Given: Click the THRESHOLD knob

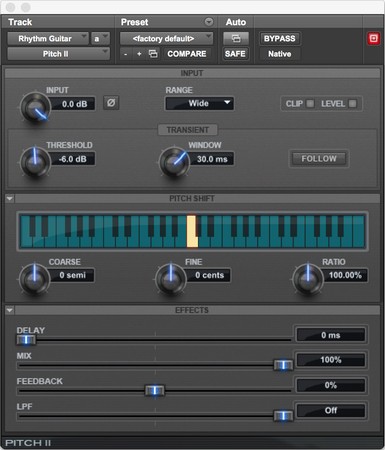Looking at the screenshot, I should pyautogui.click(x=35, y=162).
